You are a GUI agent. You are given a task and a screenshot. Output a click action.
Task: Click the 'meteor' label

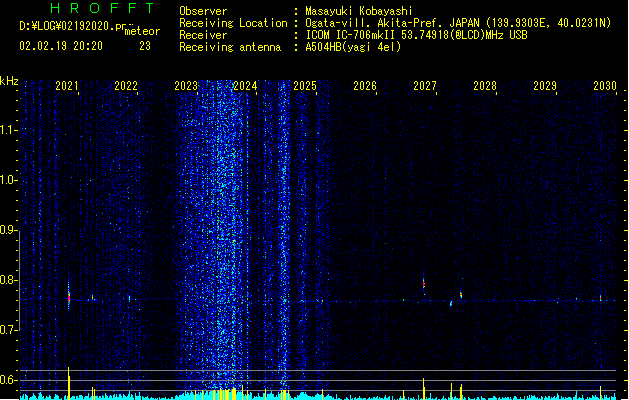tap(142, 31)
